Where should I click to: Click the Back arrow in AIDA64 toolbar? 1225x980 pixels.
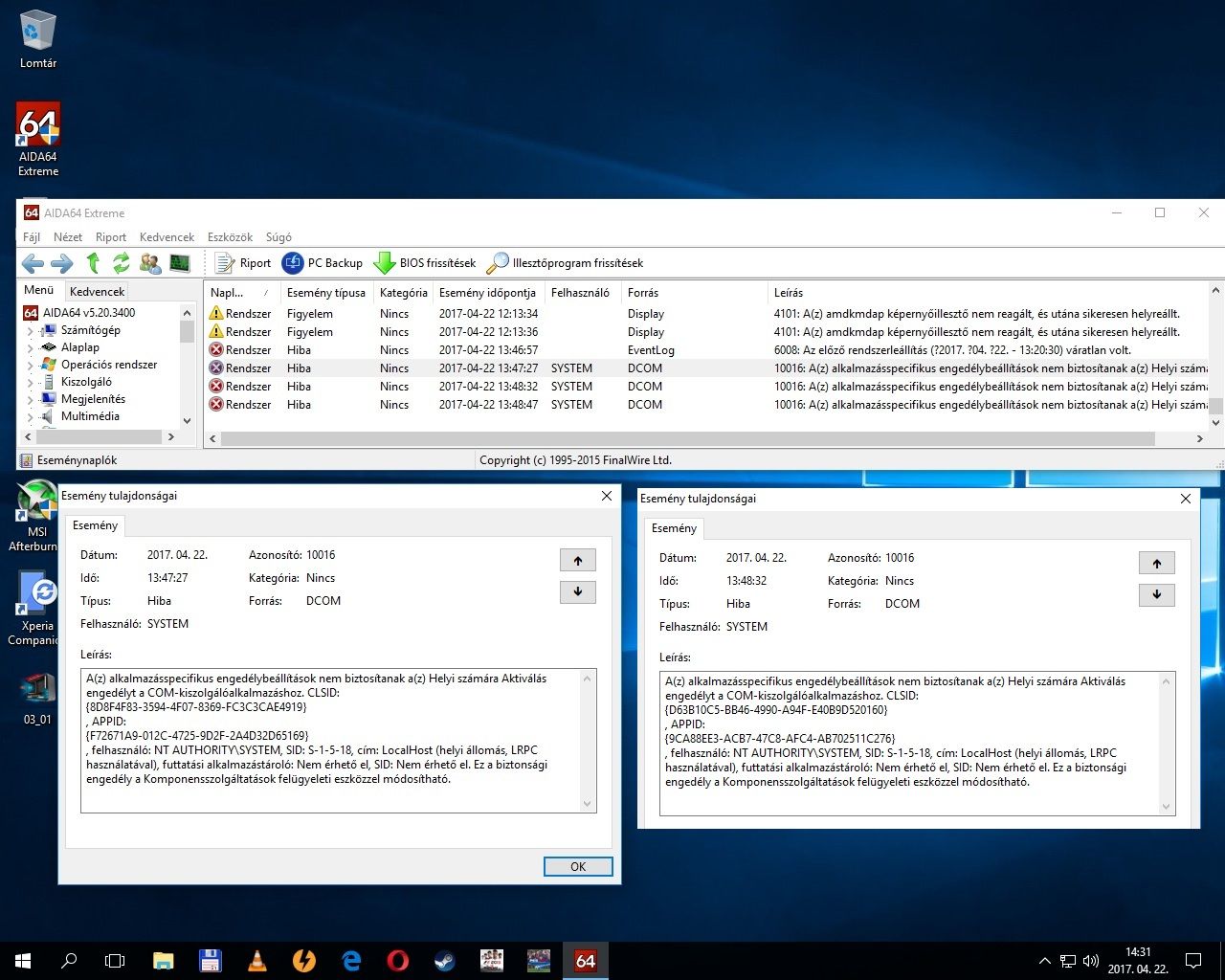(x=33, y=263)
